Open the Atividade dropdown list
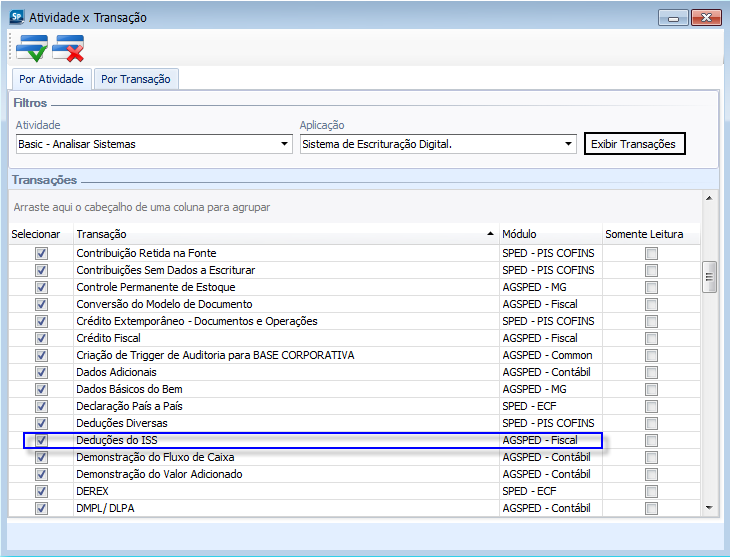This screenshot has height=557, width=730. (x=284, y=144)
